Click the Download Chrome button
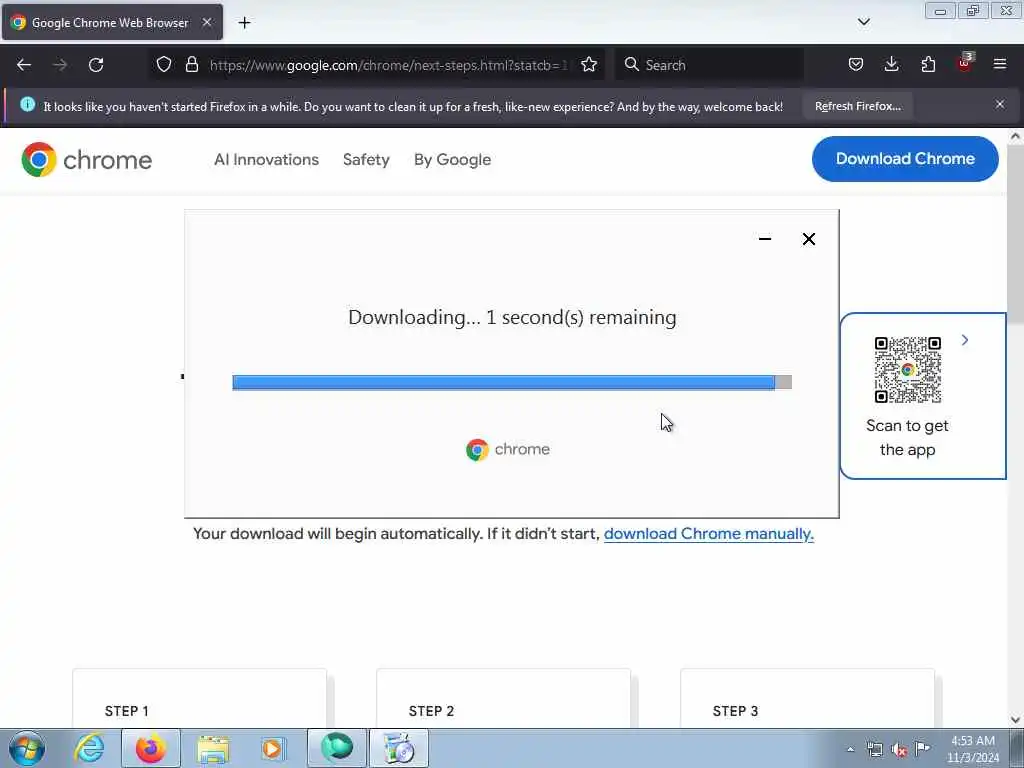Image resolution: width=1024 pixels, height=768 pixels. [x=905, y=159]
